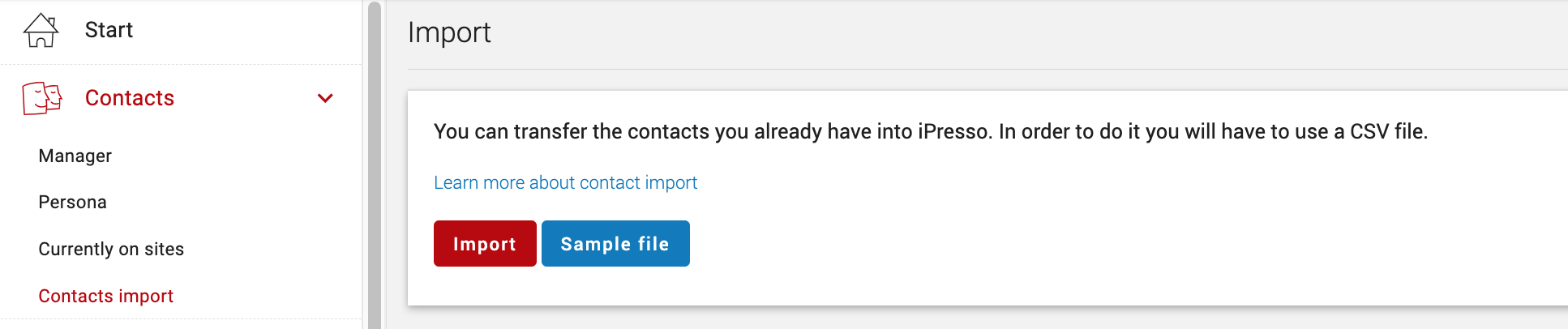Click the theater masks Contacts icon
This screenshot has height=329, width=1568.
click(x=42, y=98)
